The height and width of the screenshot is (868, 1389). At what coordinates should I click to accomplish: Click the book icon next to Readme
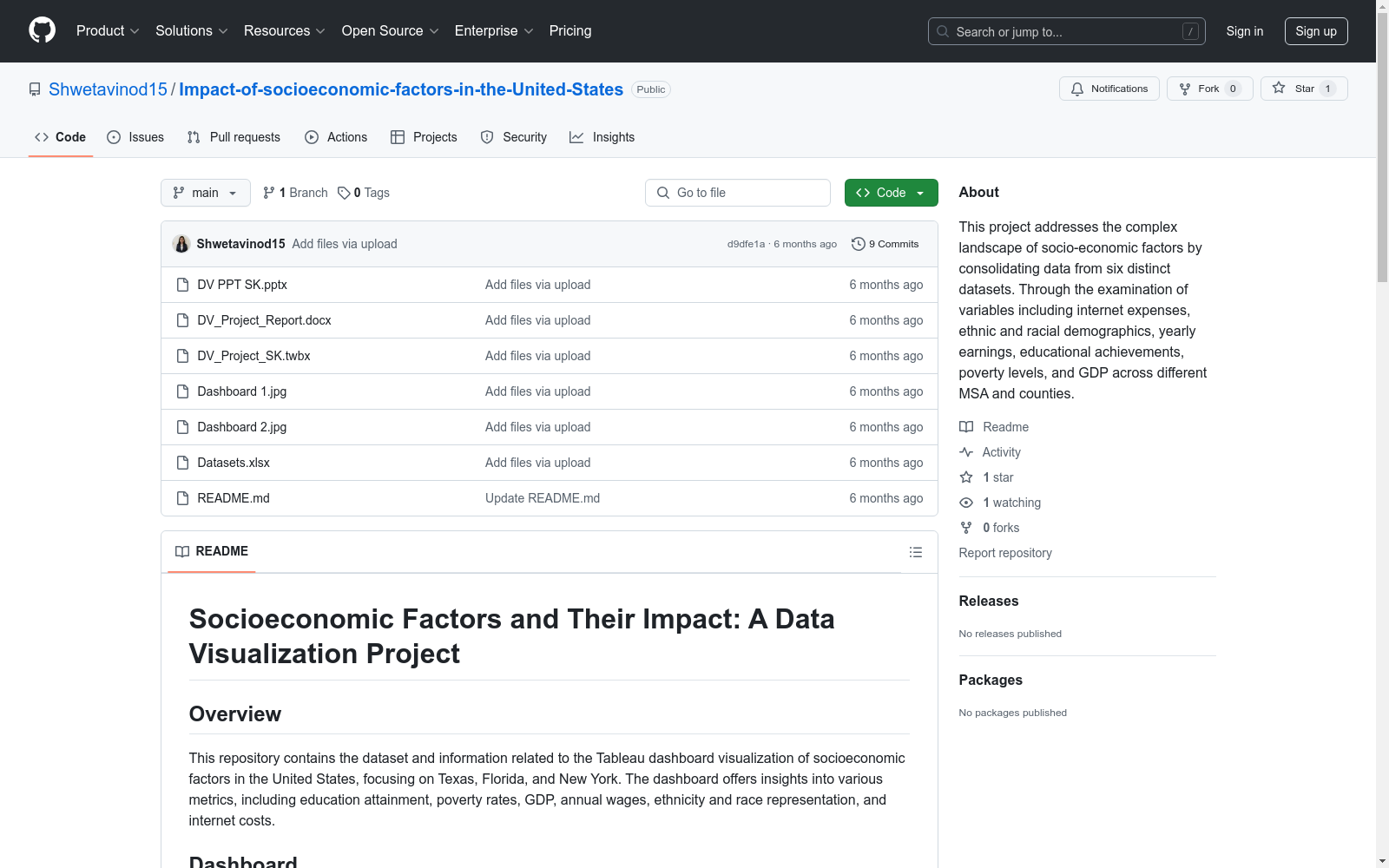966,427
